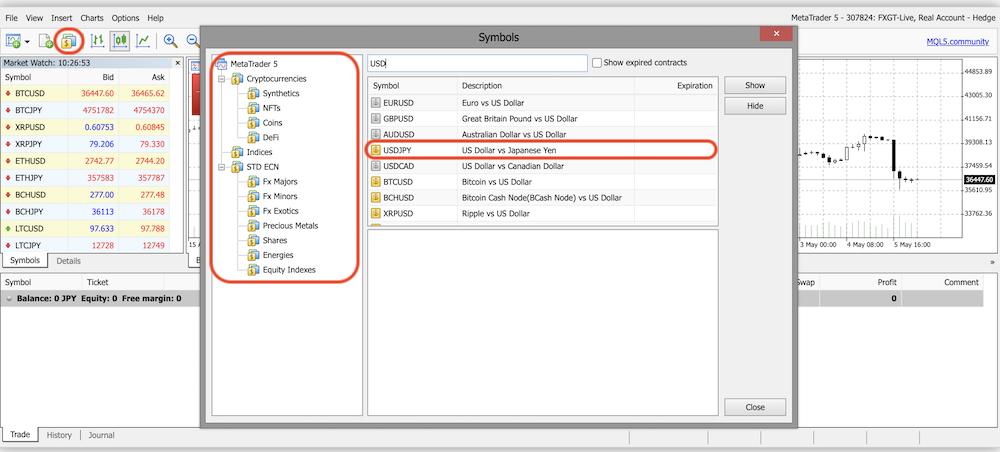Click the Bid column header in Market Watch

point(93,77)
